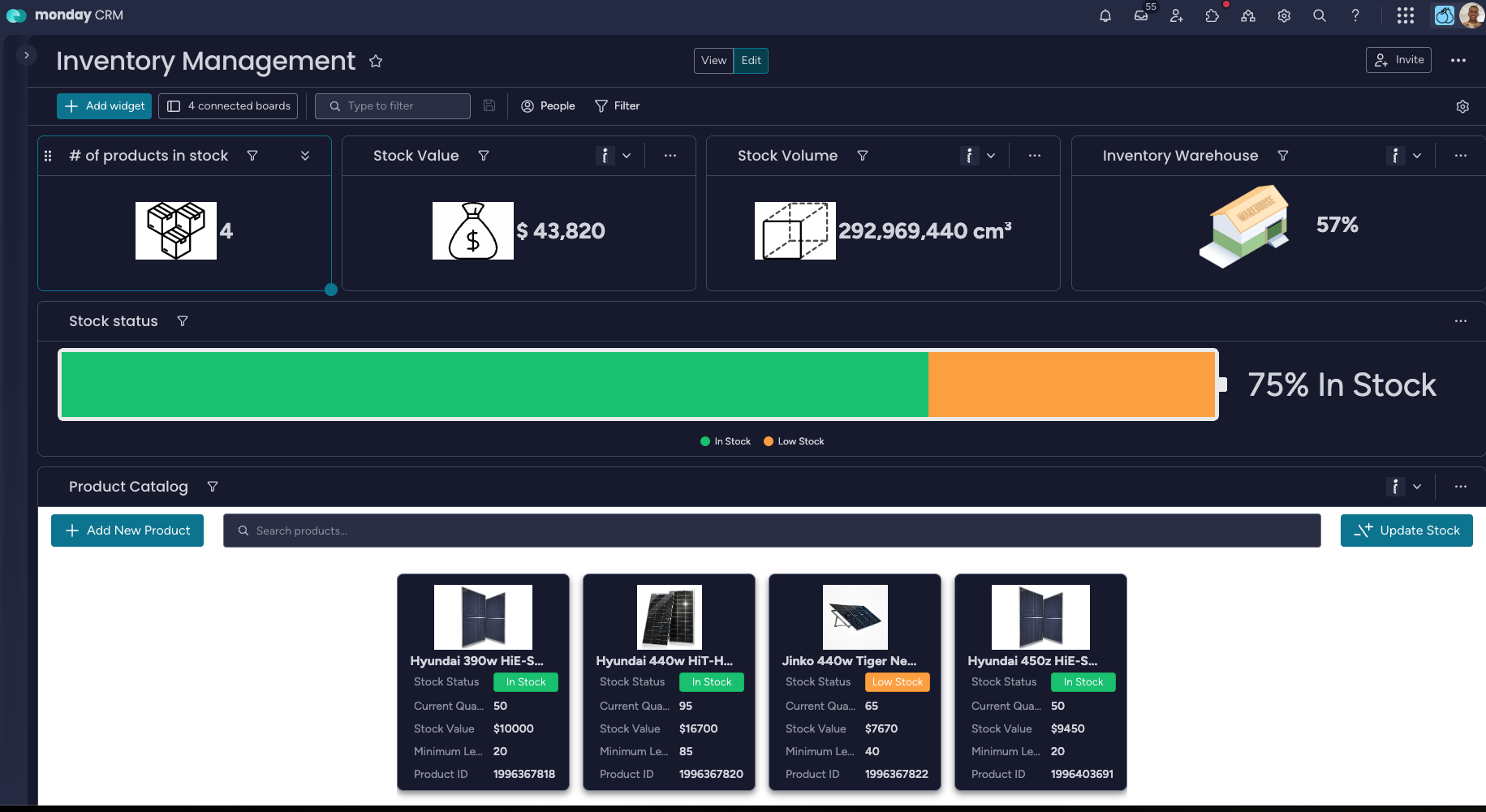Screen dimensions: 1486x812
Task: Click the invite members icon in top bar
Action: click(1177, 15)
